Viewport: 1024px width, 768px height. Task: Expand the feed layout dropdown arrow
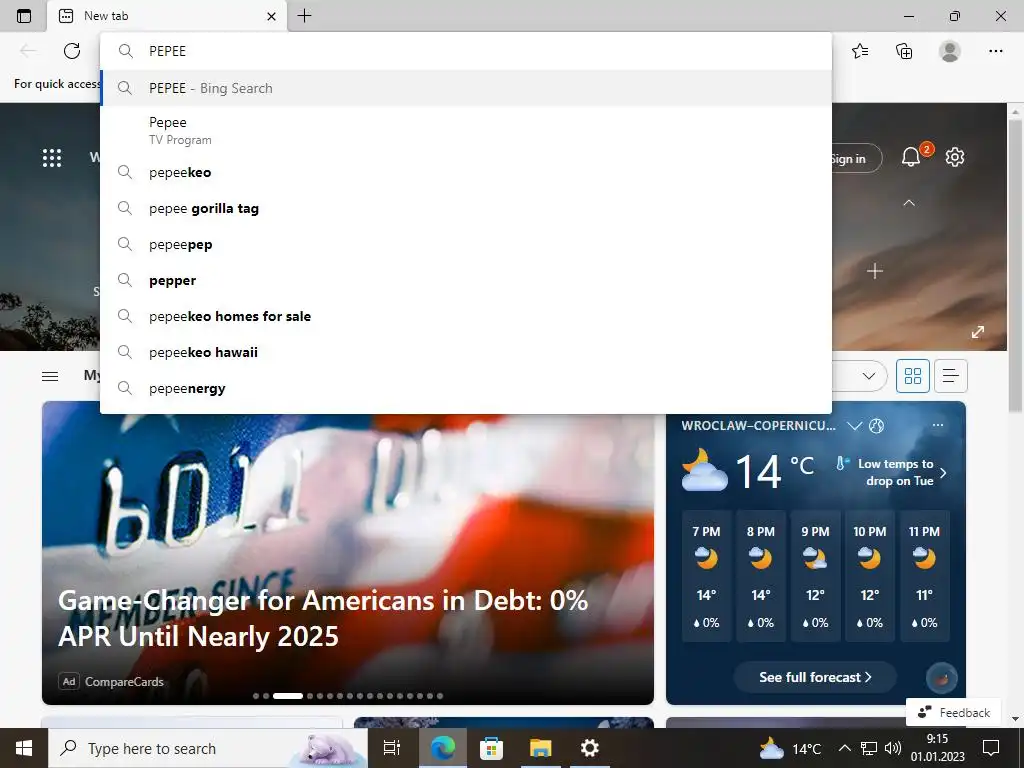pos(869,376)
